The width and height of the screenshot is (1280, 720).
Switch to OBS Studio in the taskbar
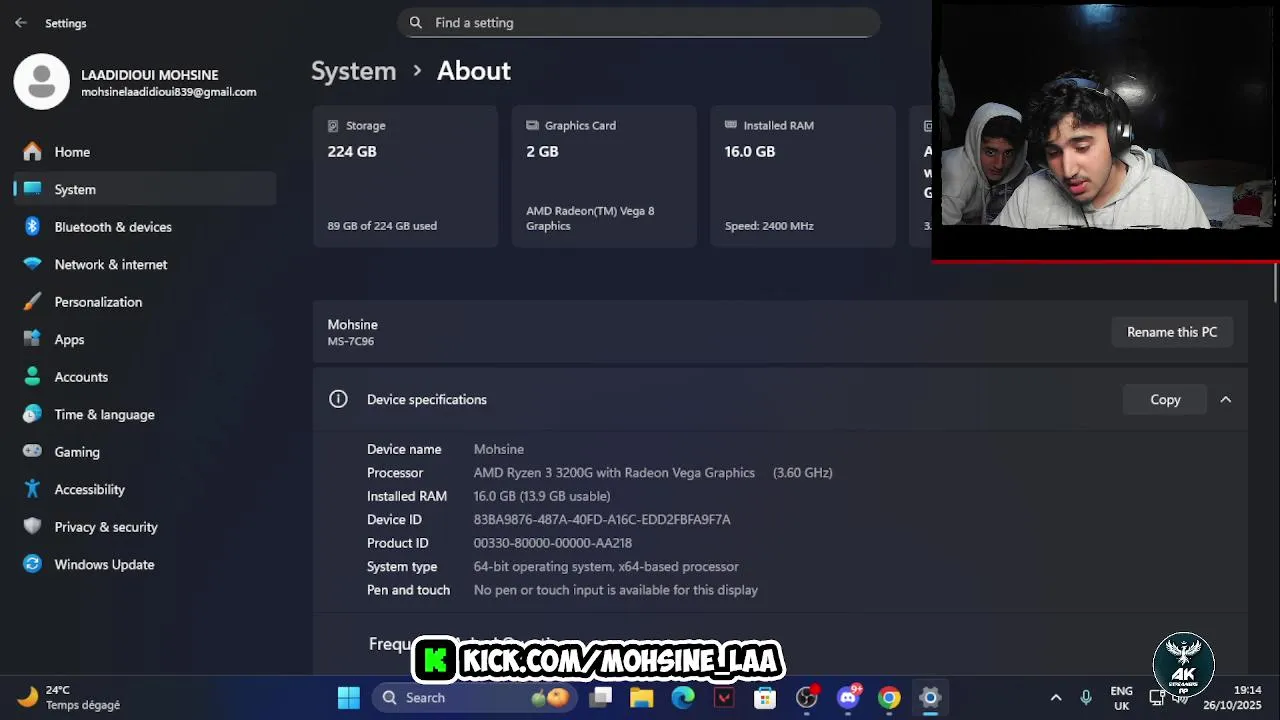coord(807,698)
